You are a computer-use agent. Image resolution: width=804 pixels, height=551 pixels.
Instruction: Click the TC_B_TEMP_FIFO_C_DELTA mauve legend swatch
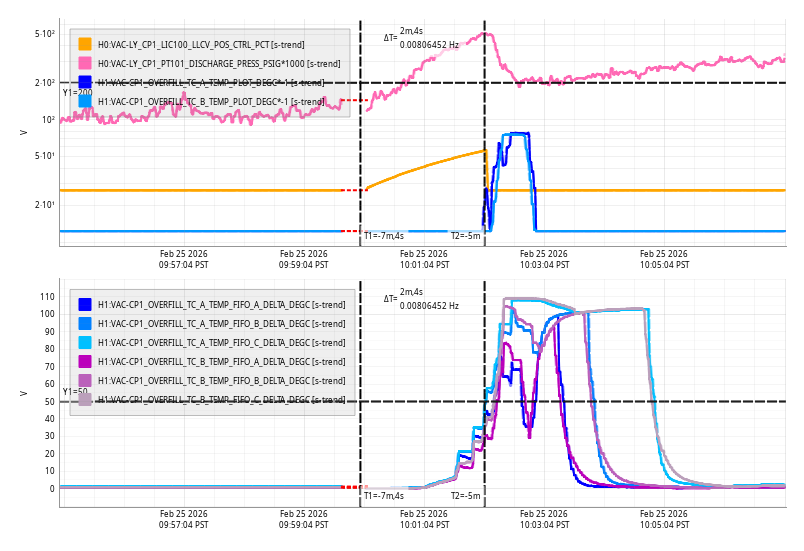(85, 399)
